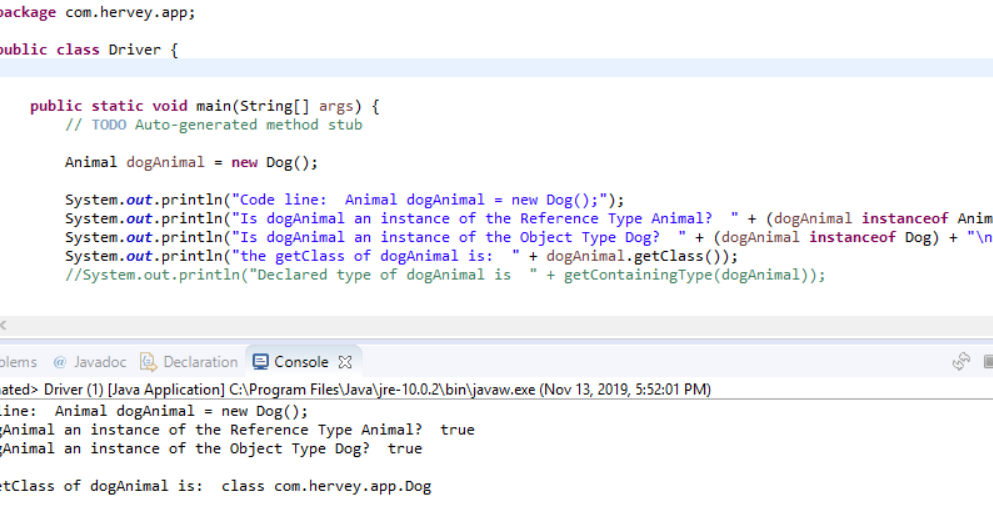993x521 pixels.
Task: Click the class name 'Driver' in the declaration
Action: click(134, 50)
